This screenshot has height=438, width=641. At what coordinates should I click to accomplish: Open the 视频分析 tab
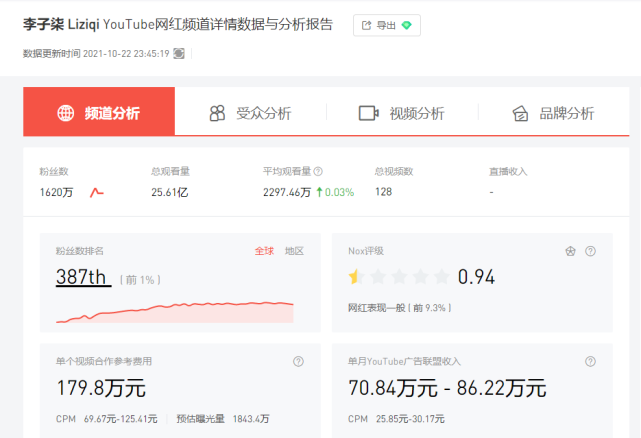(402, 113)
